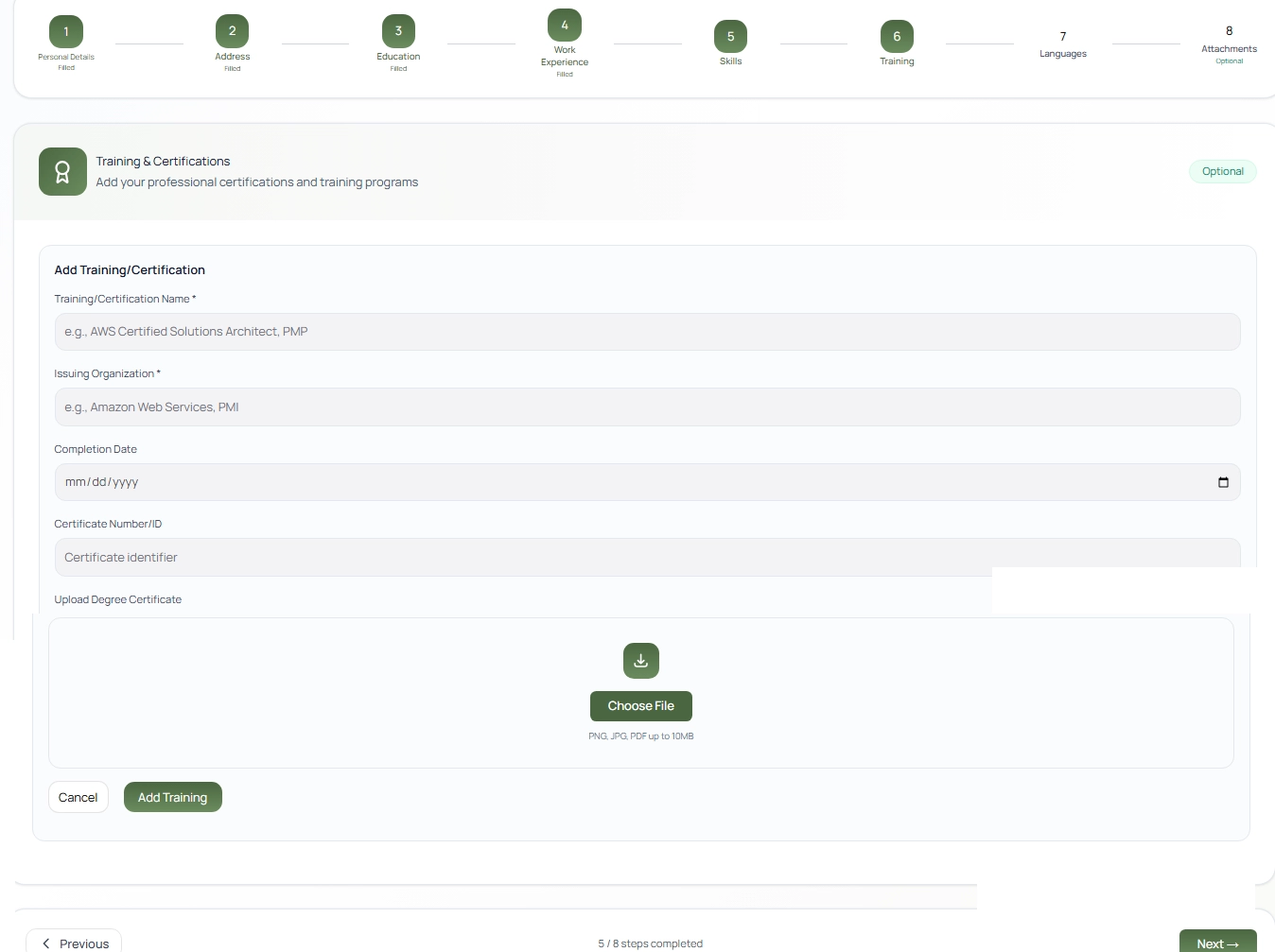Image resolution: width=1275 pixels, height=952 pixels.
Task: Cancel adding the training
Action: (x=79, y=797)
